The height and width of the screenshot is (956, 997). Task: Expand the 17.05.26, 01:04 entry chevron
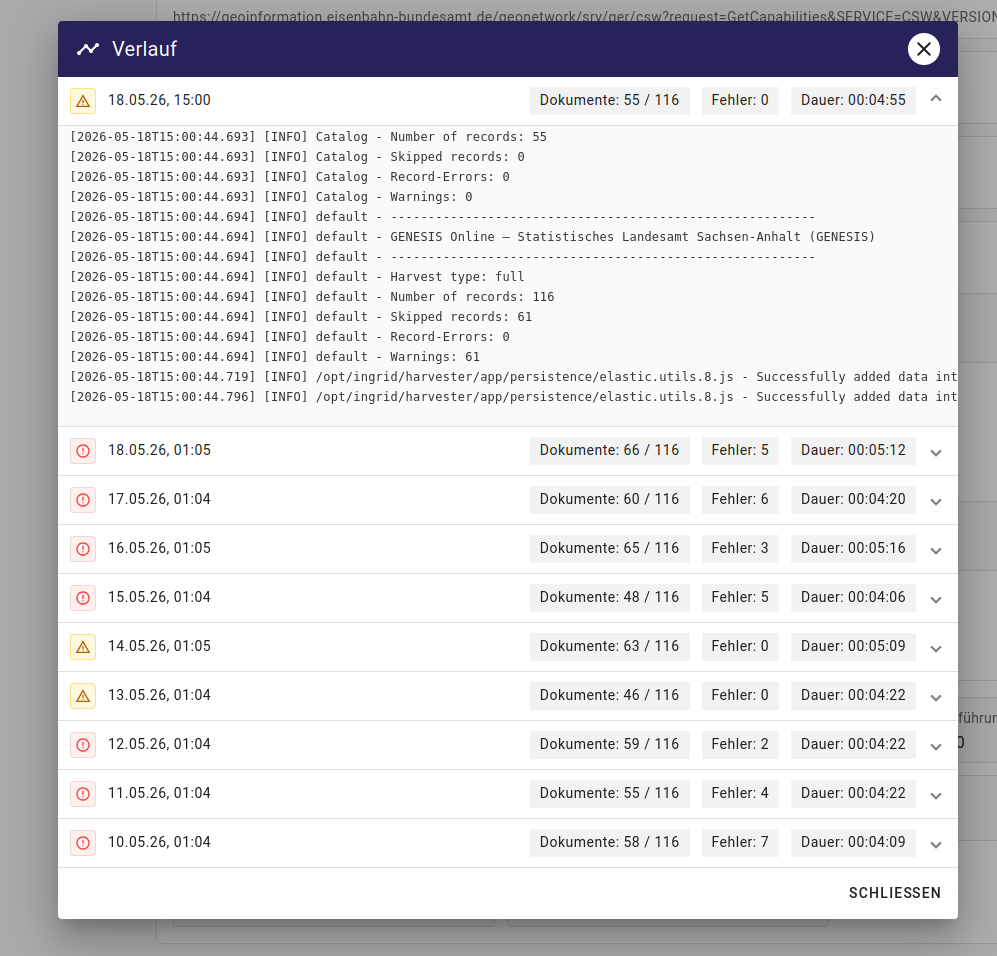[x=935, y=502]
